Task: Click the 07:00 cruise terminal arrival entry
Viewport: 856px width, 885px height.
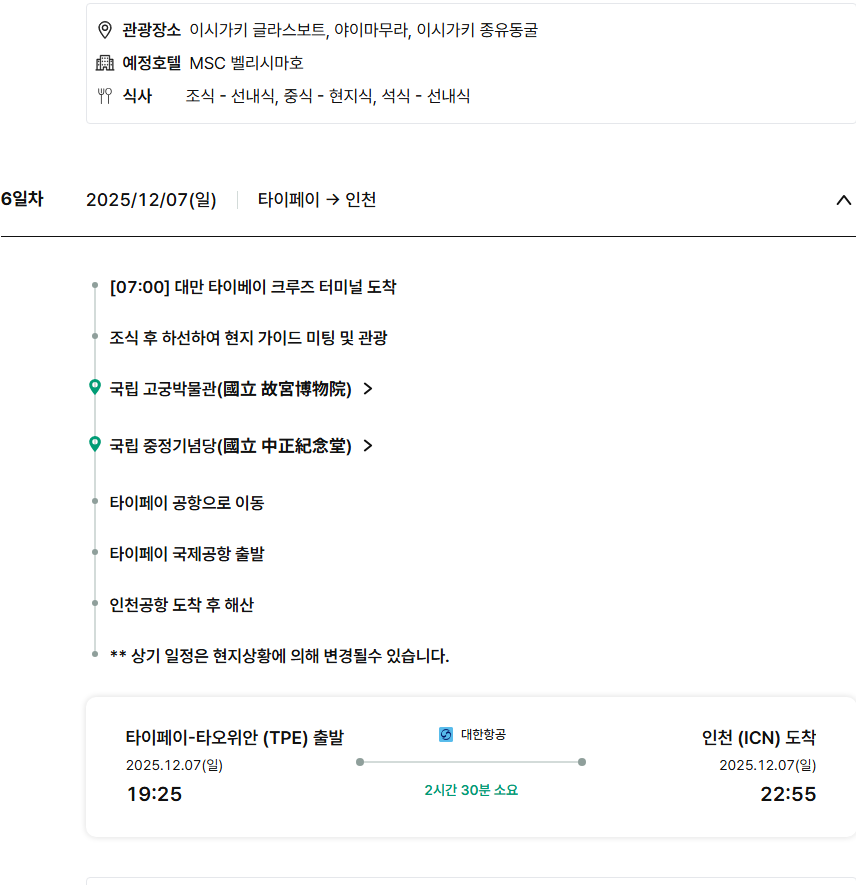Action: tap(252, 287)
